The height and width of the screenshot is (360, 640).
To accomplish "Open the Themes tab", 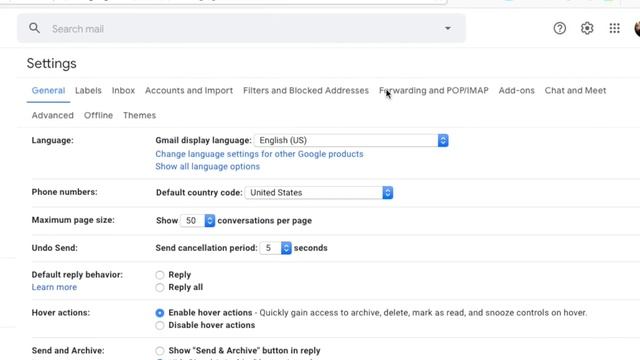I will pos(140,116).
